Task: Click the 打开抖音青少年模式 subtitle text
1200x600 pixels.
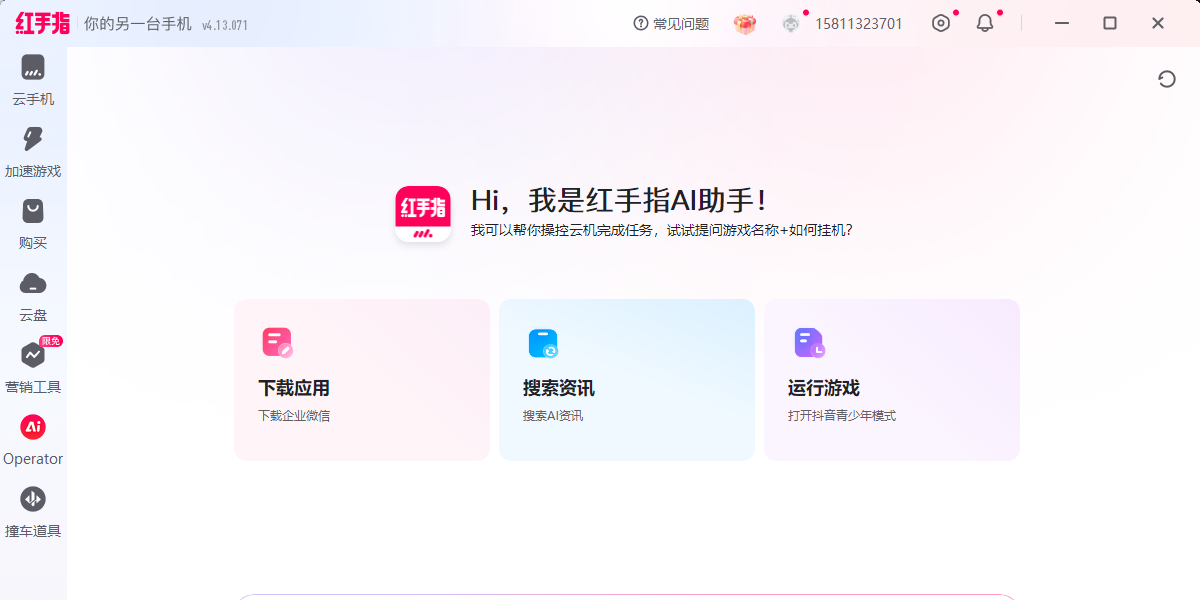Action: (842, 416)
